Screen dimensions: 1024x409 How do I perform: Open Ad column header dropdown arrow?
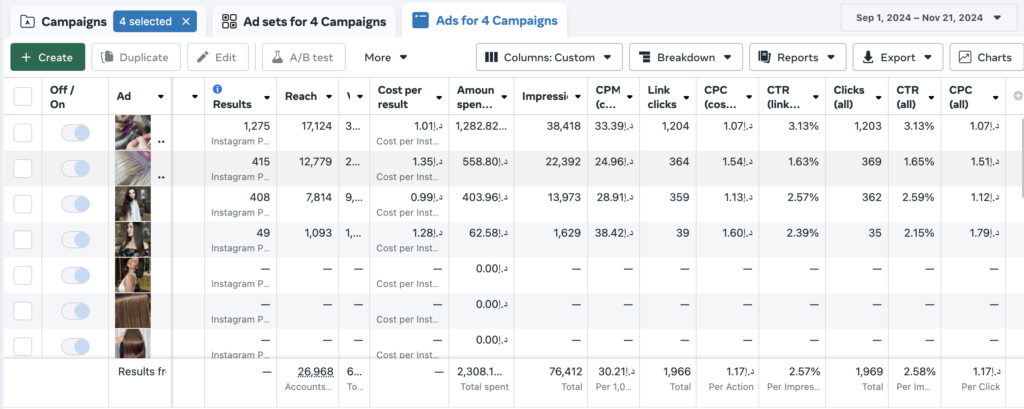pyautogui.click(x=161, y=97)
